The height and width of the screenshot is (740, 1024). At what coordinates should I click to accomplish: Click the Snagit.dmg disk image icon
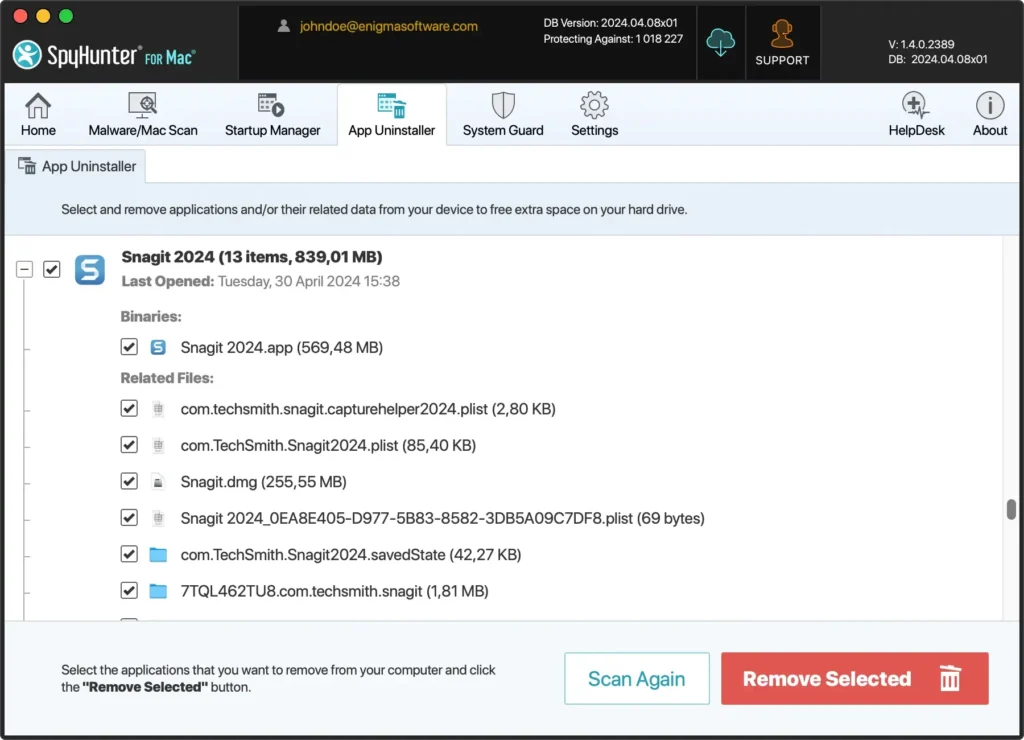click(158, 482)
